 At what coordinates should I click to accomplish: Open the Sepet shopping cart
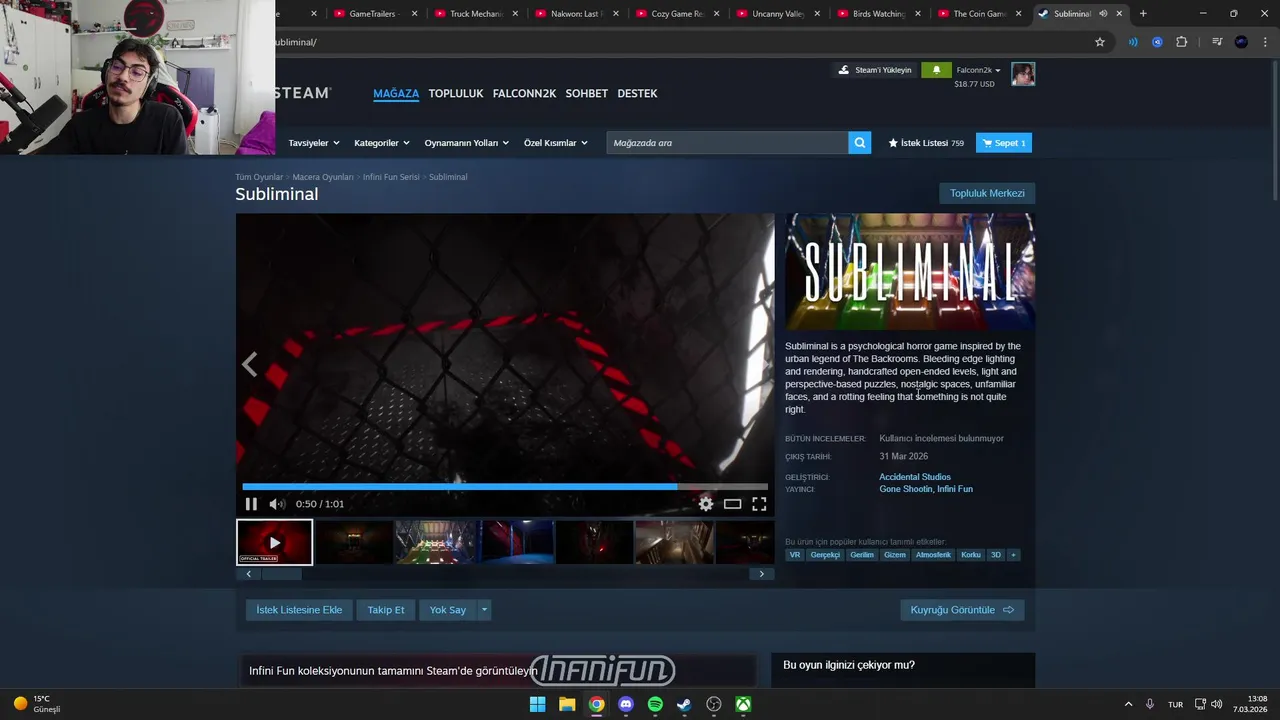(x=1004, y=143)
